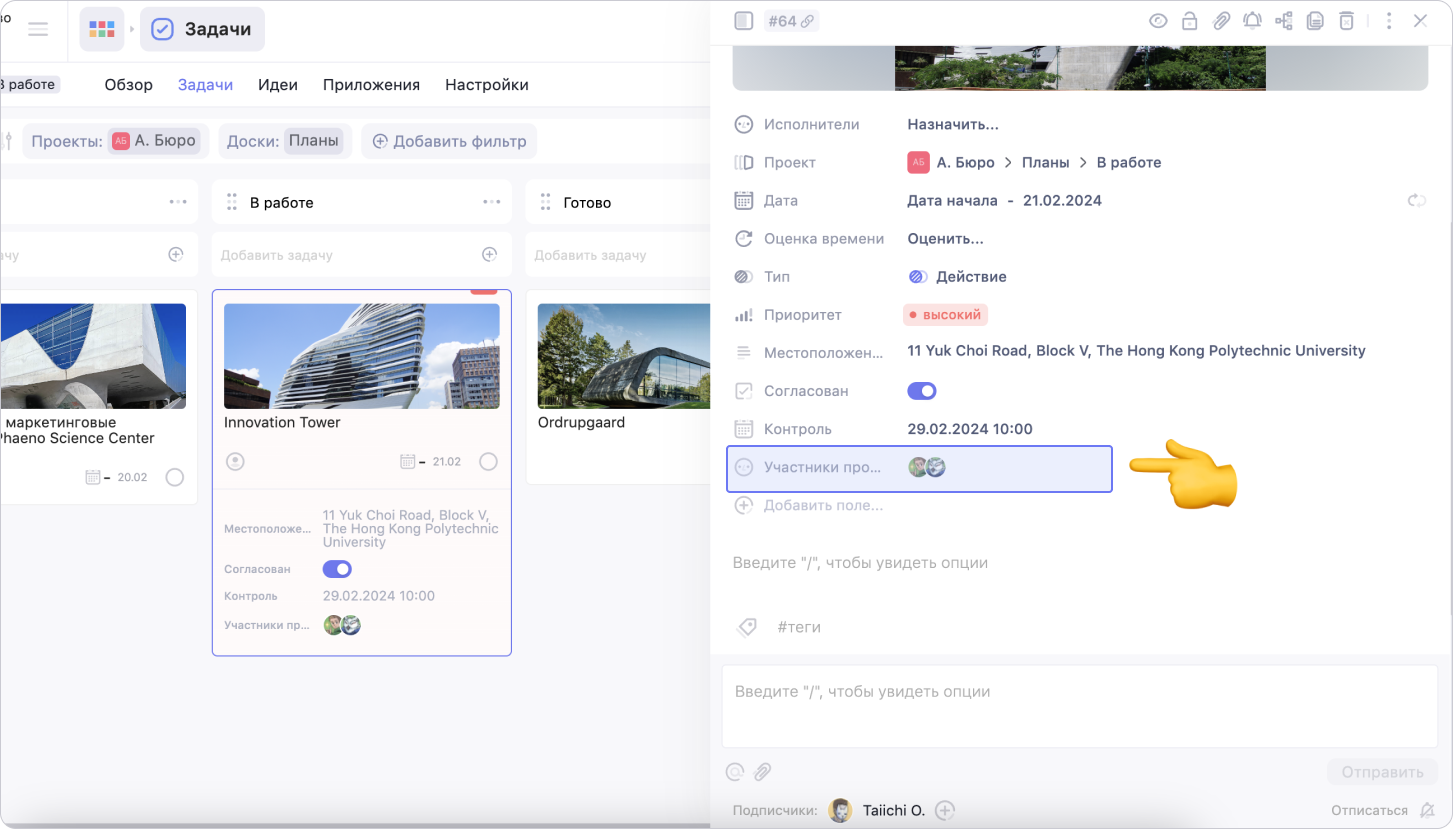Viewport: 1453px width, 829px height.
Task: Click the paperclip attach icon in header
Action: coord(1221,20)
